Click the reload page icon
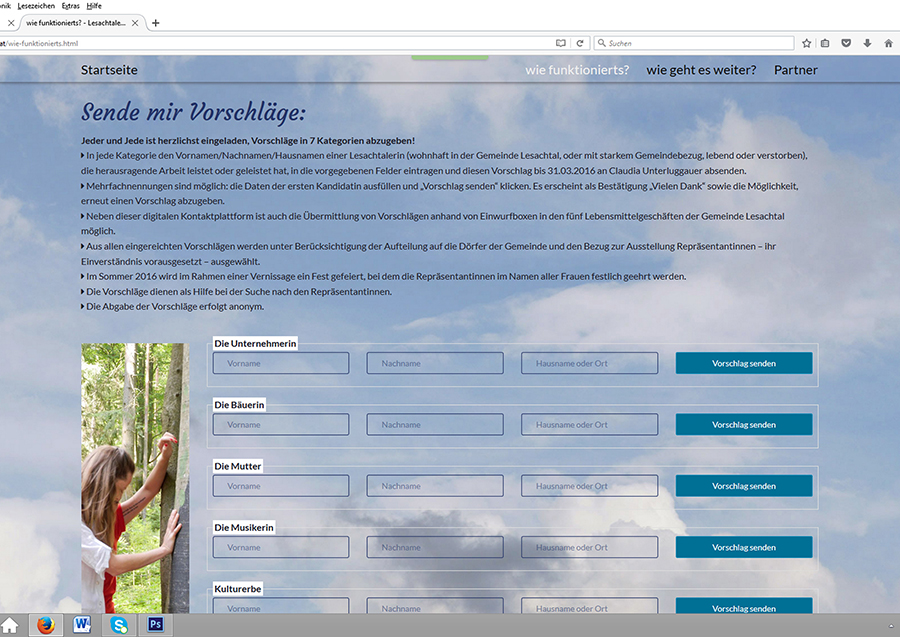The width and height of the screenshot is (900, 637). [580, 43]
